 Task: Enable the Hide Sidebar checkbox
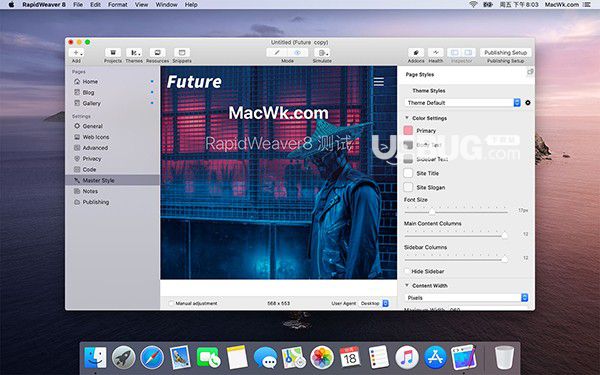coord(407,271)
